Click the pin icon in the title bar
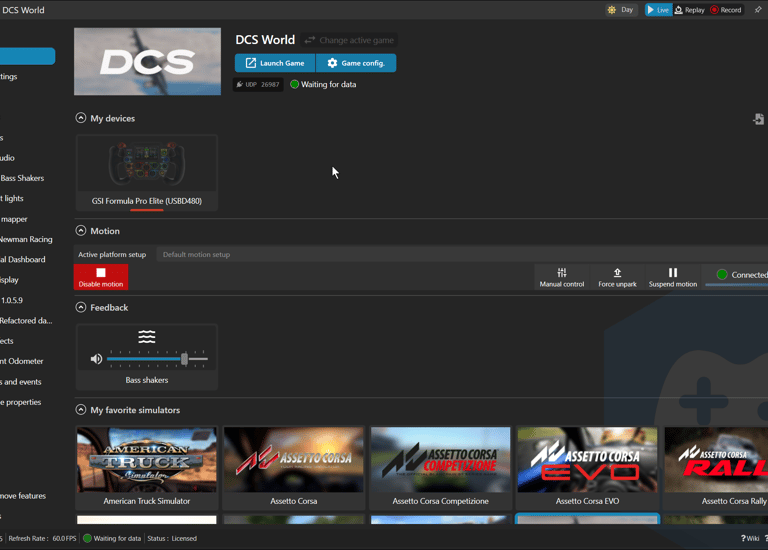This screenshot has width=768, height=550. tap(758, 10)
